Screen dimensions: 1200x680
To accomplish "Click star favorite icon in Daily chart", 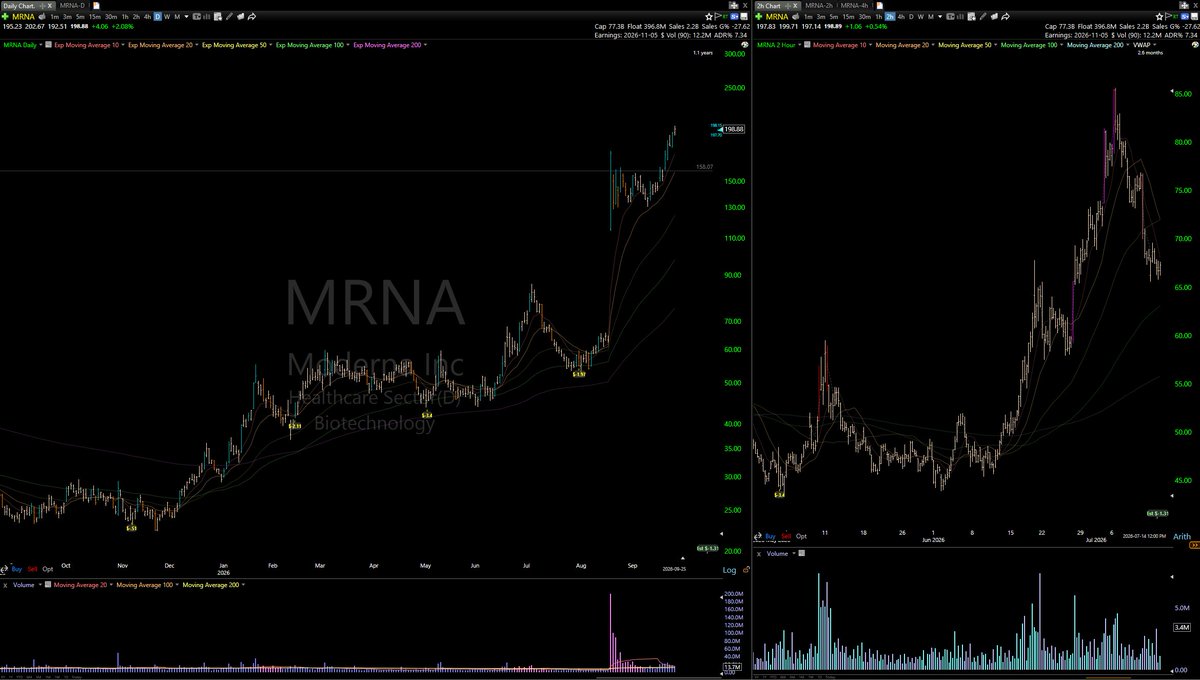I will pos(709,17).
